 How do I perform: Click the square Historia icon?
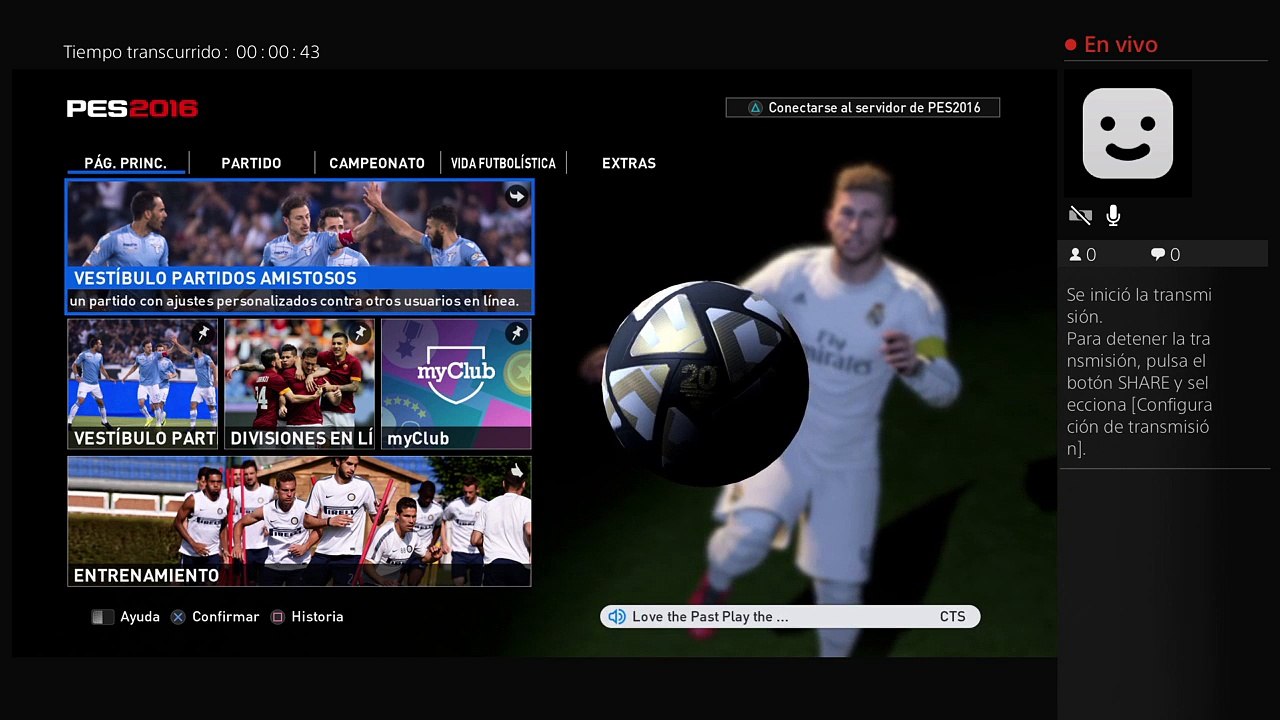click(278, 617)
